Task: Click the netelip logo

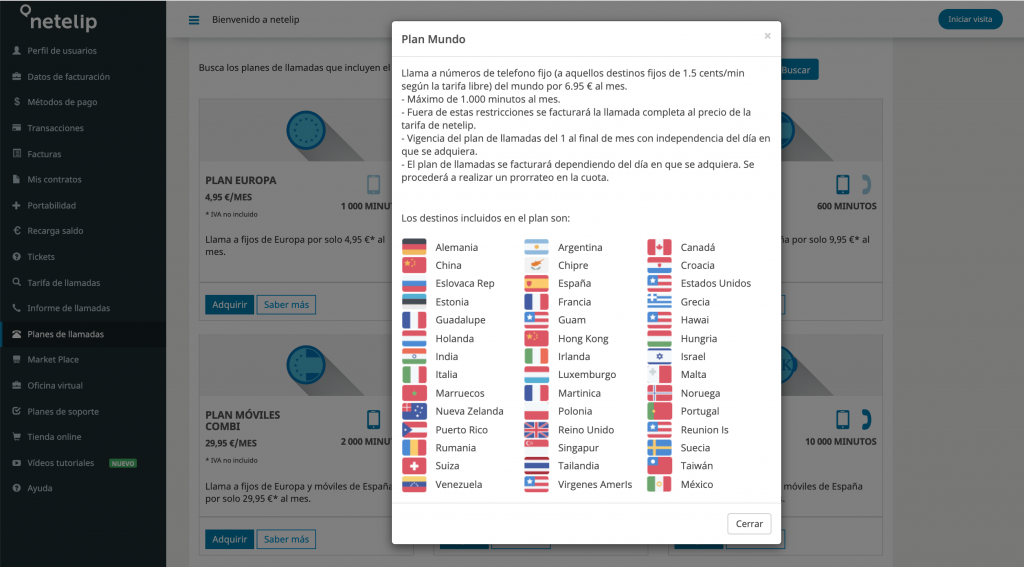Action: [59, 19]
